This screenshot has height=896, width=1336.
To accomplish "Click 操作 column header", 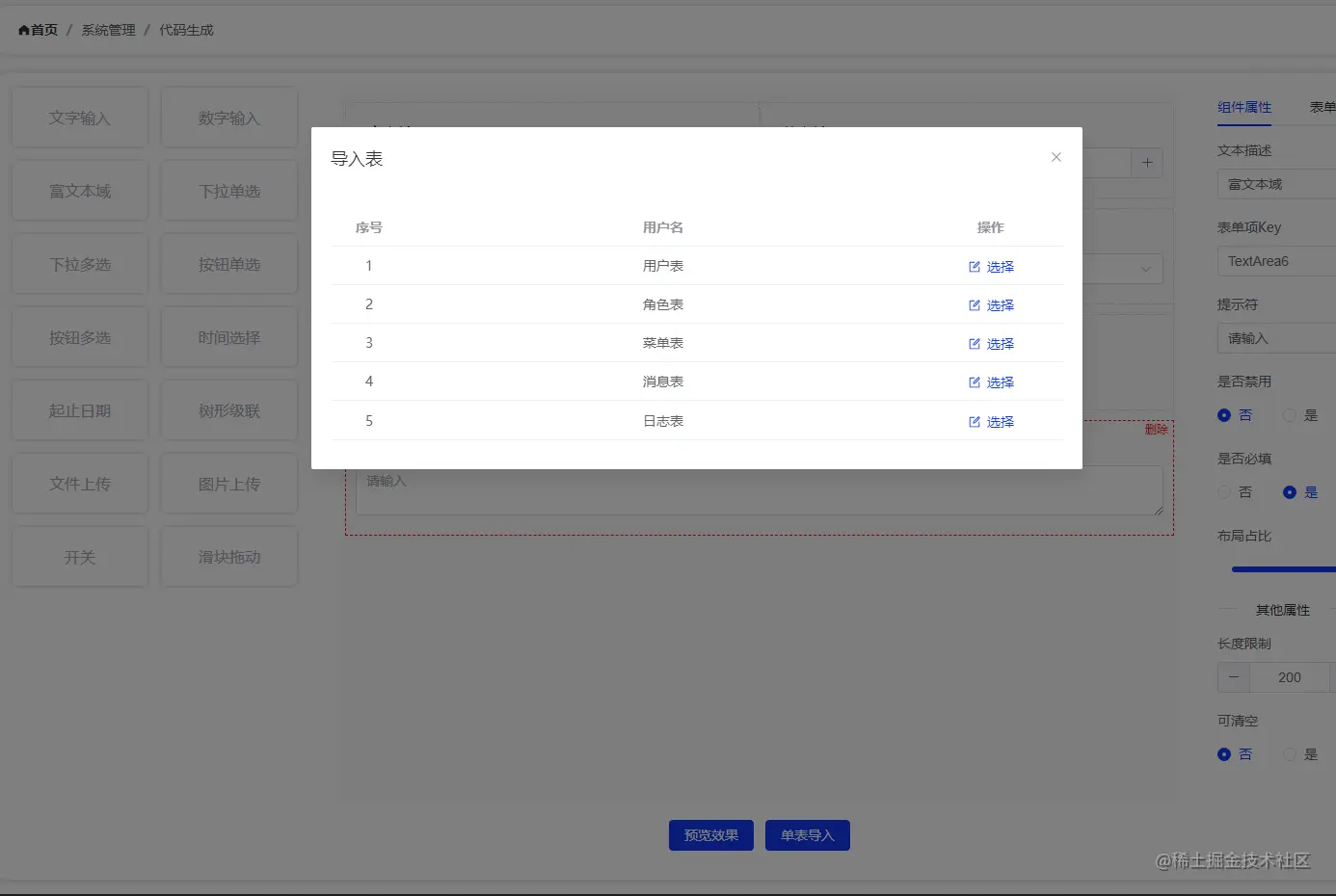I will coord(991,227).
